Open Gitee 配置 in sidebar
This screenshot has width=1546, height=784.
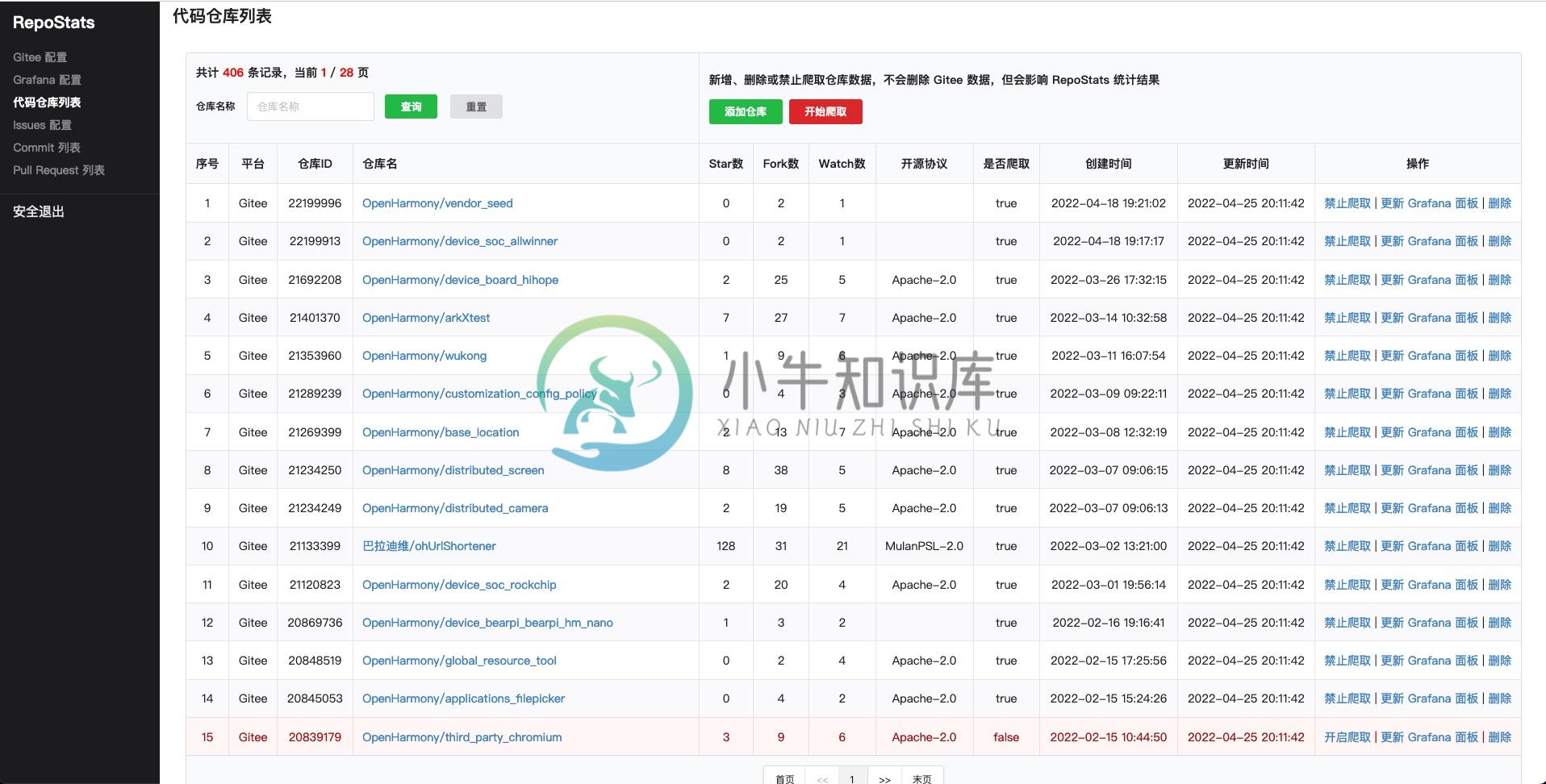click(40, 57)
